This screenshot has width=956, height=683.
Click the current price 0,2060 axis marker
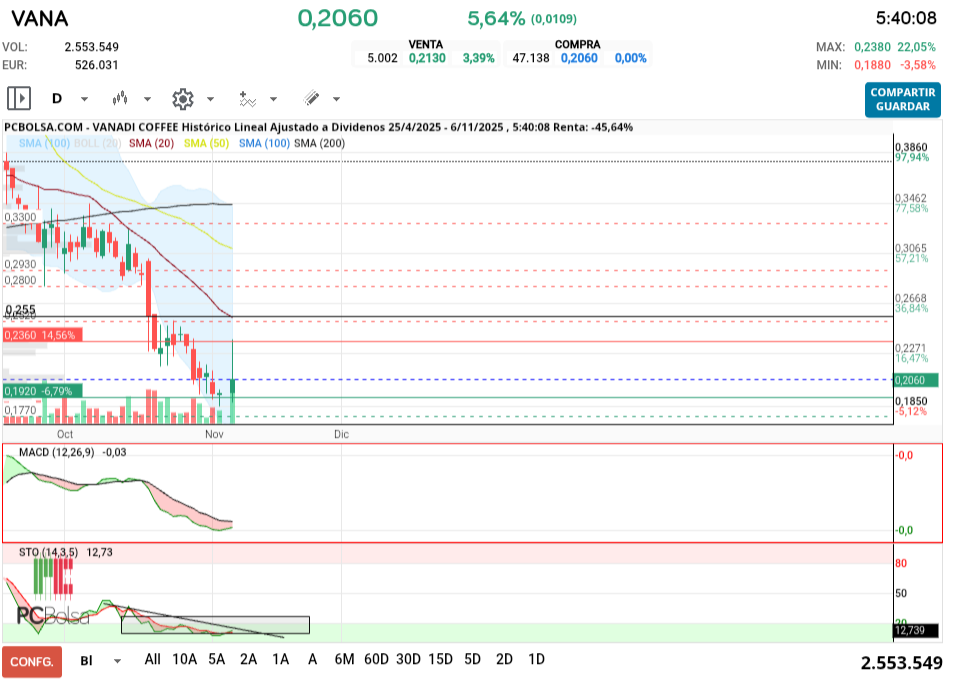click(916, 380)
